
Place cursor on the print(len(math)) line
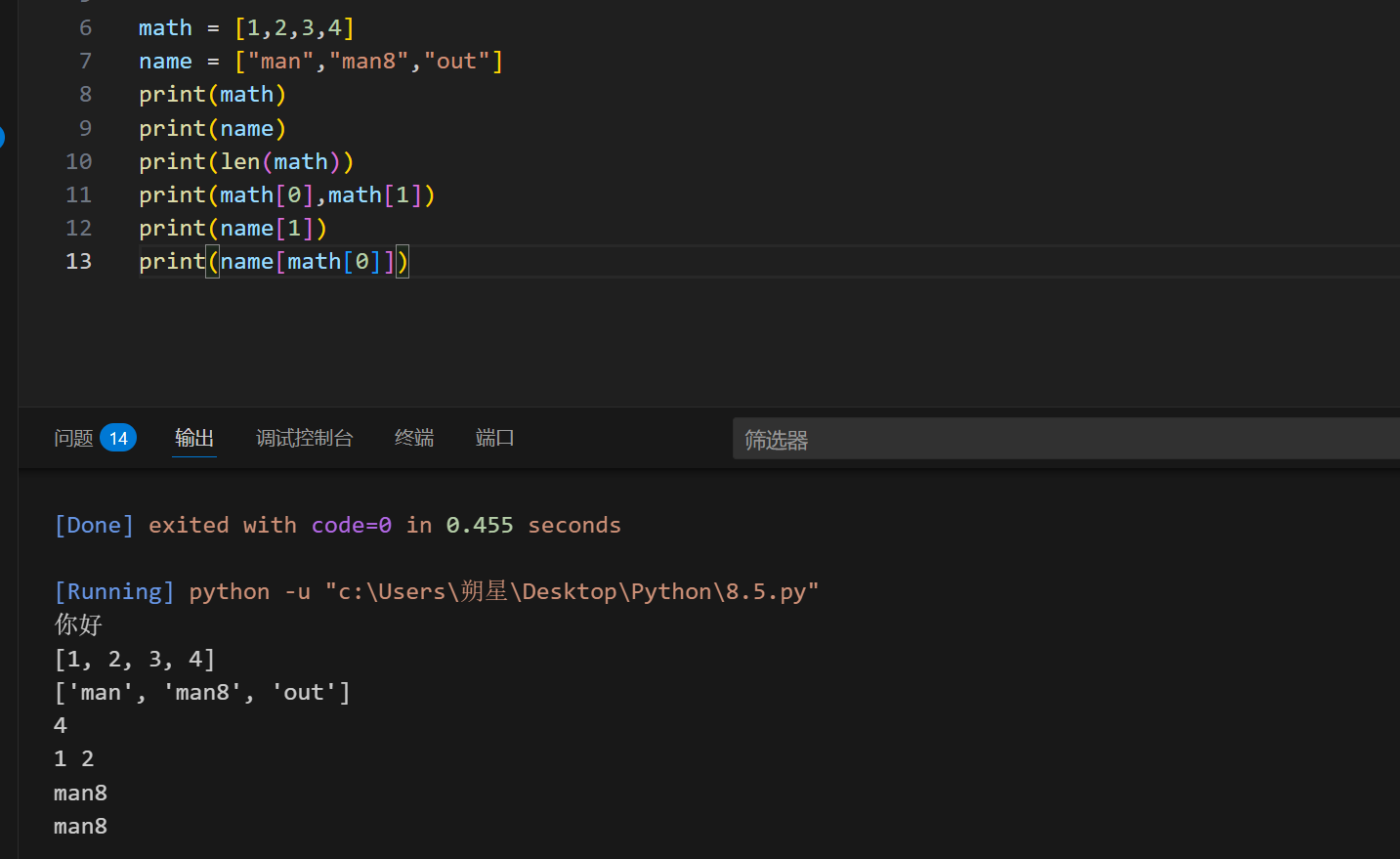pyautogui.click(x=246, y=162)
